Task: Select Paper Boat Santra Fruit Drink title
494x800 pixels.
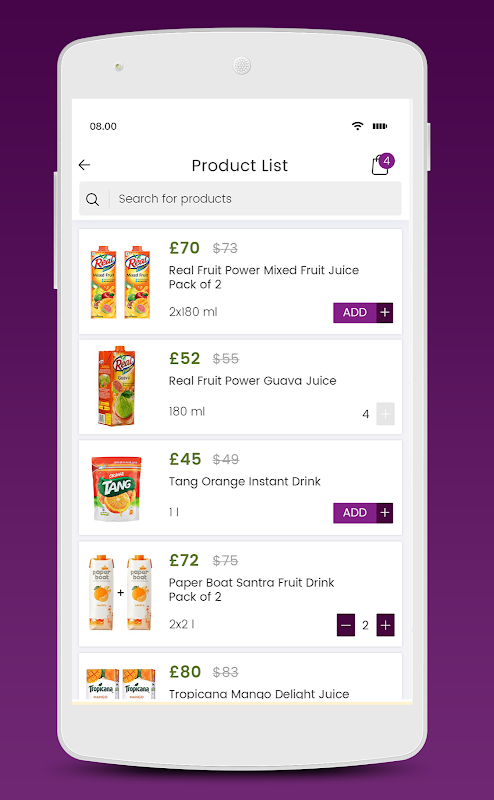Action: (251, 589)
